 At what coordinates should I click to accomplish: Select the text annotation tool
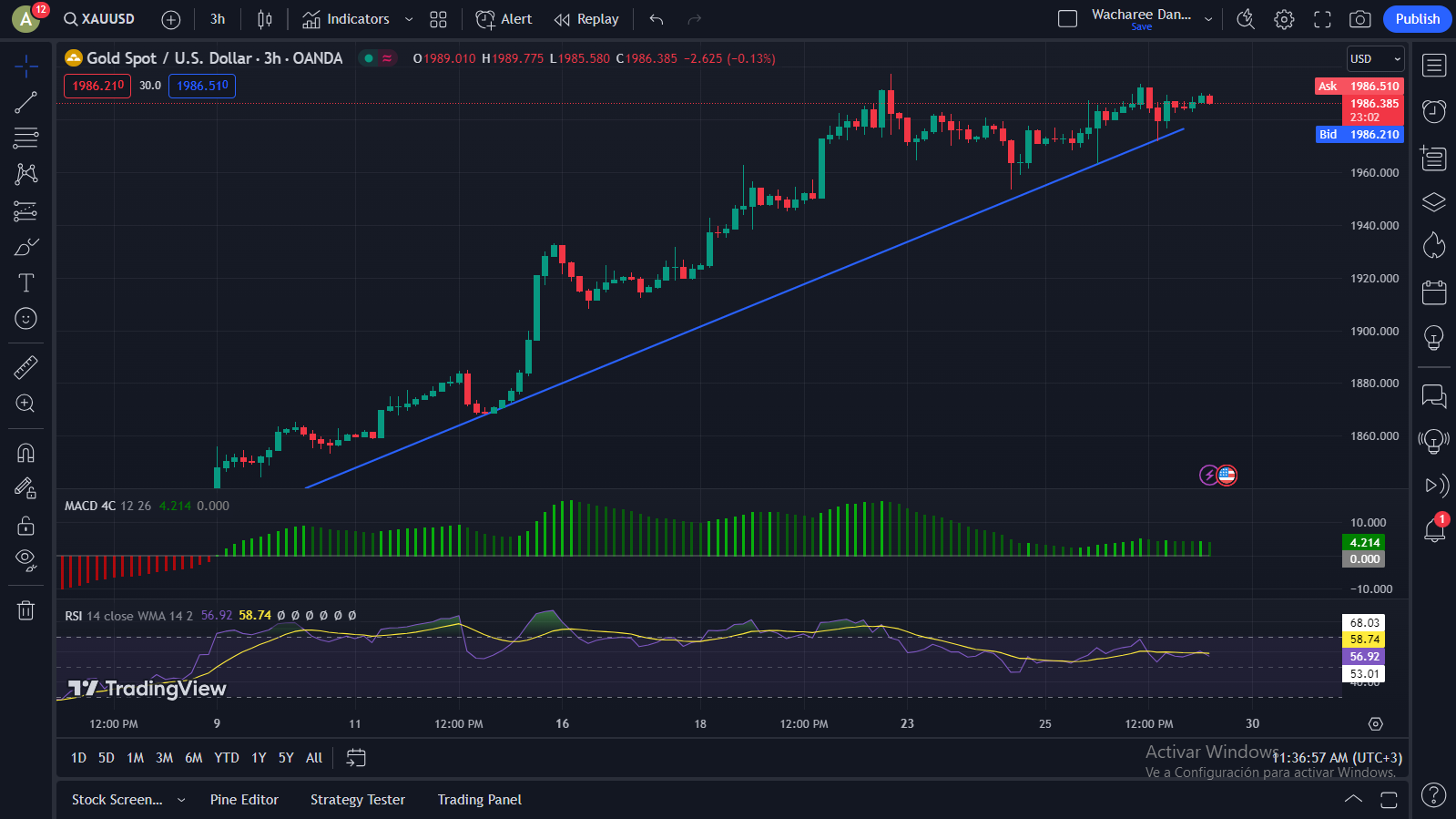25,282
